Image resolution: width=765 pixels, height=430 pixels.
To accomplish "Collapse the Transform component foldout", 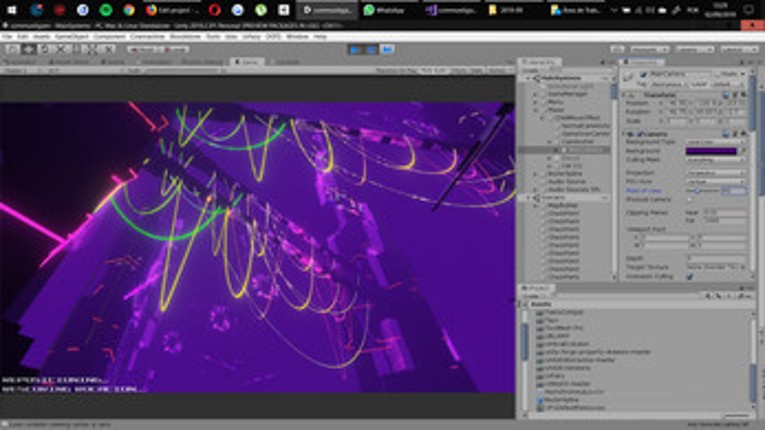I will [624, 95].
